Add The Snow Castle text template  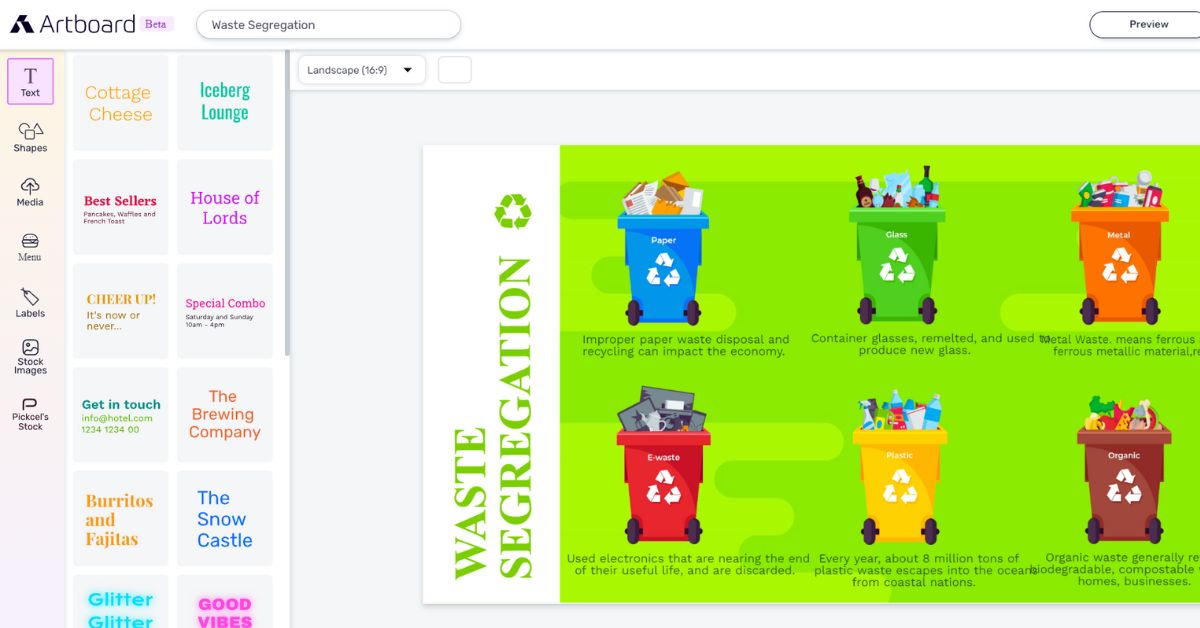(225, 518)
